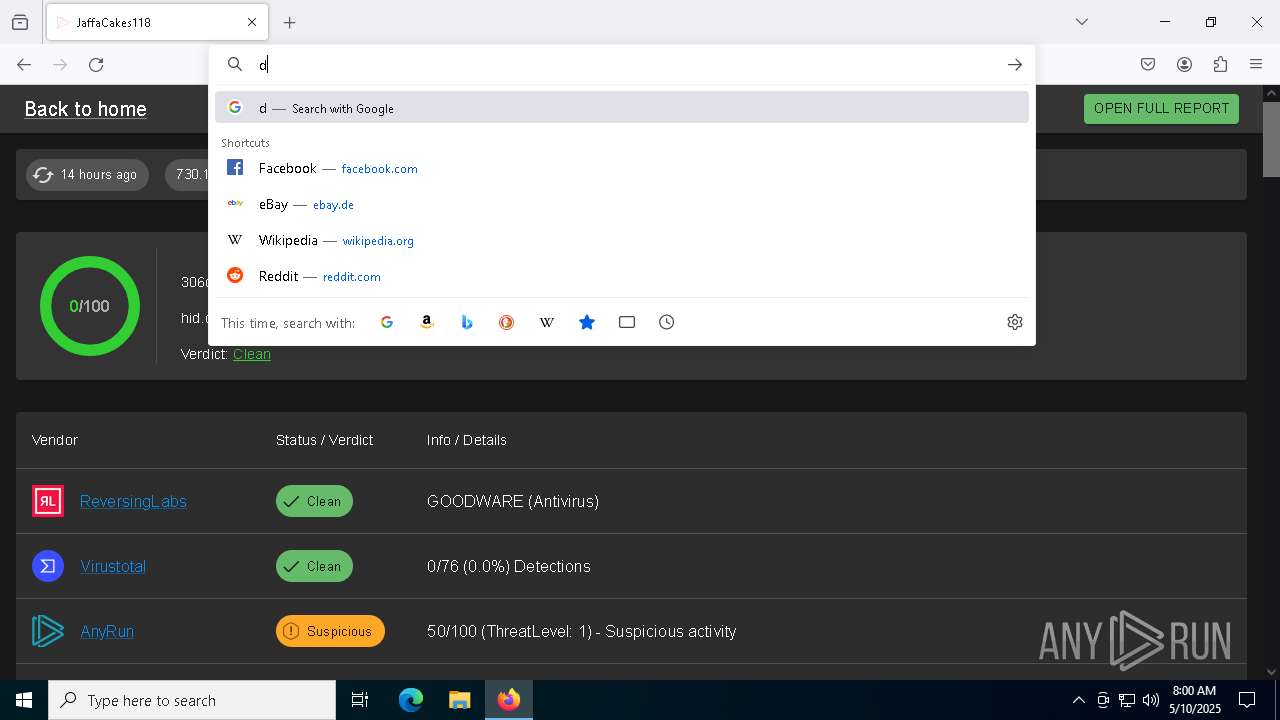The width and height of the screenshot is (1280, 720).
Task: Open Task View in taskbar
Action: [360, 700]
